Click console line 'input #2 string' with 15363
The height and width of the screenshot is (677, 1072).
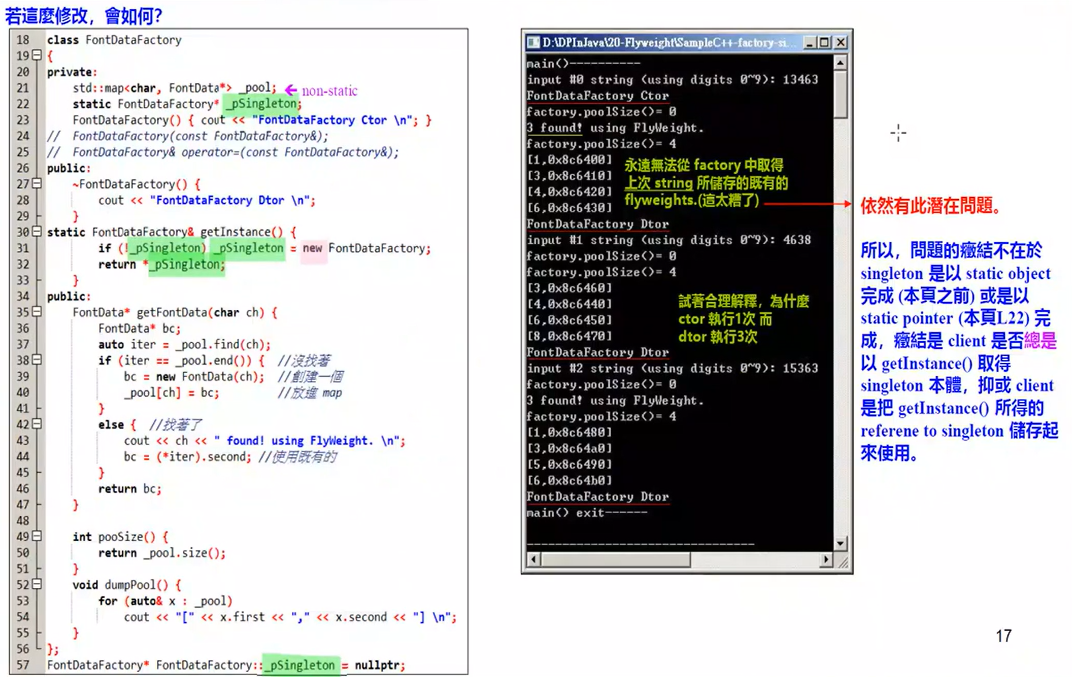pos(672,368)
